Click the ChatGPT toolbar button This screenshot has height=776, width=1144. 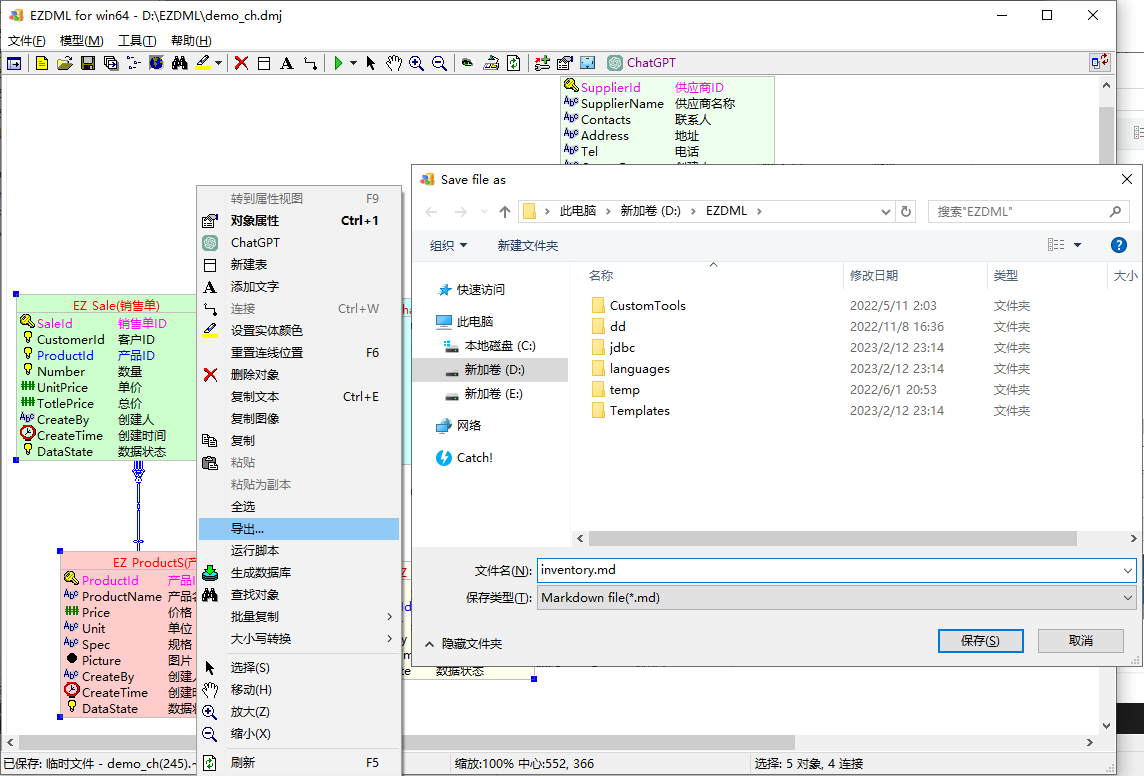click(x=642, y=63)
